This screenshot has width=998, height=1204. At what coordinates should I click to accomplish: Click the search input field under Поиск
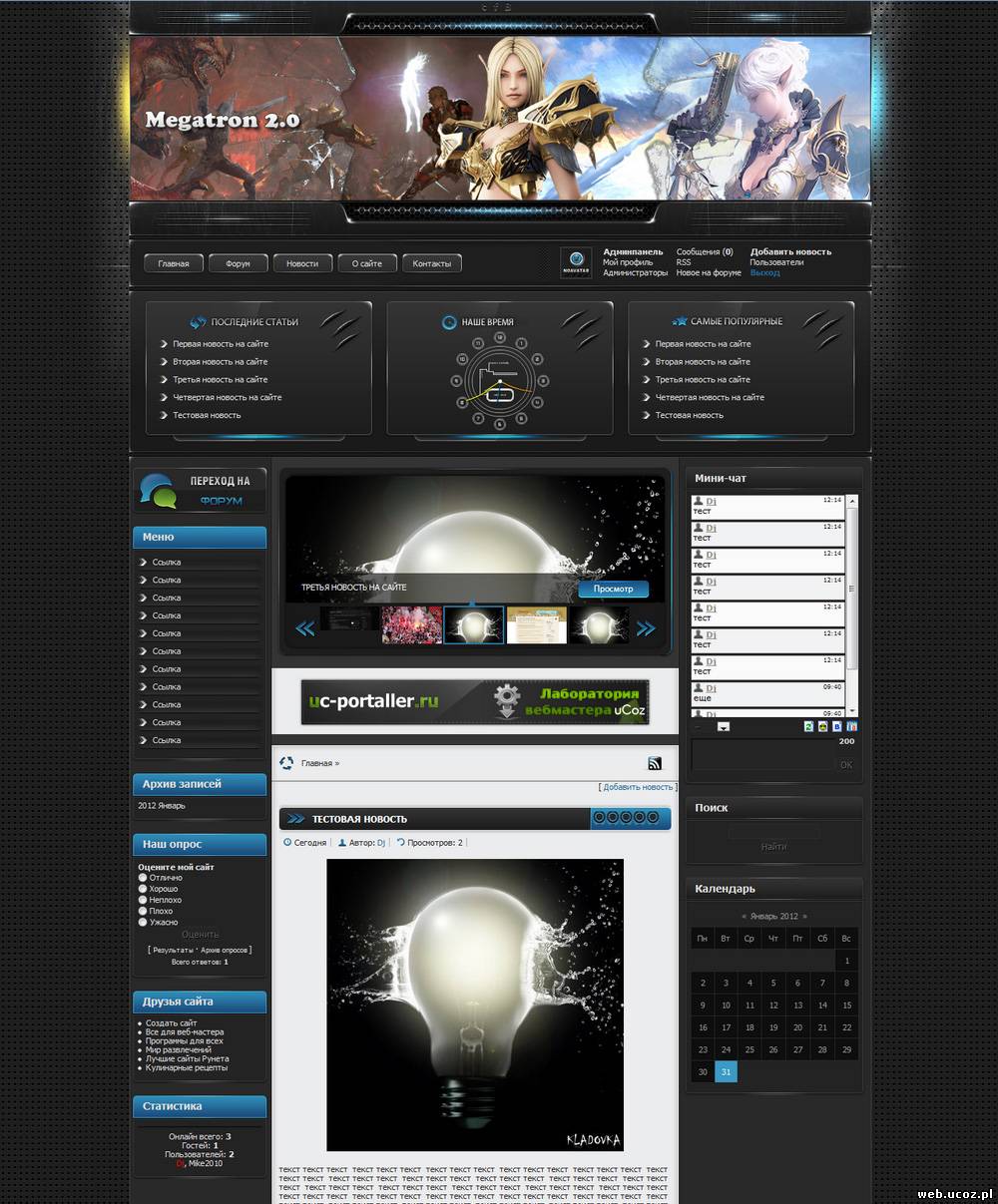(773, 831)
